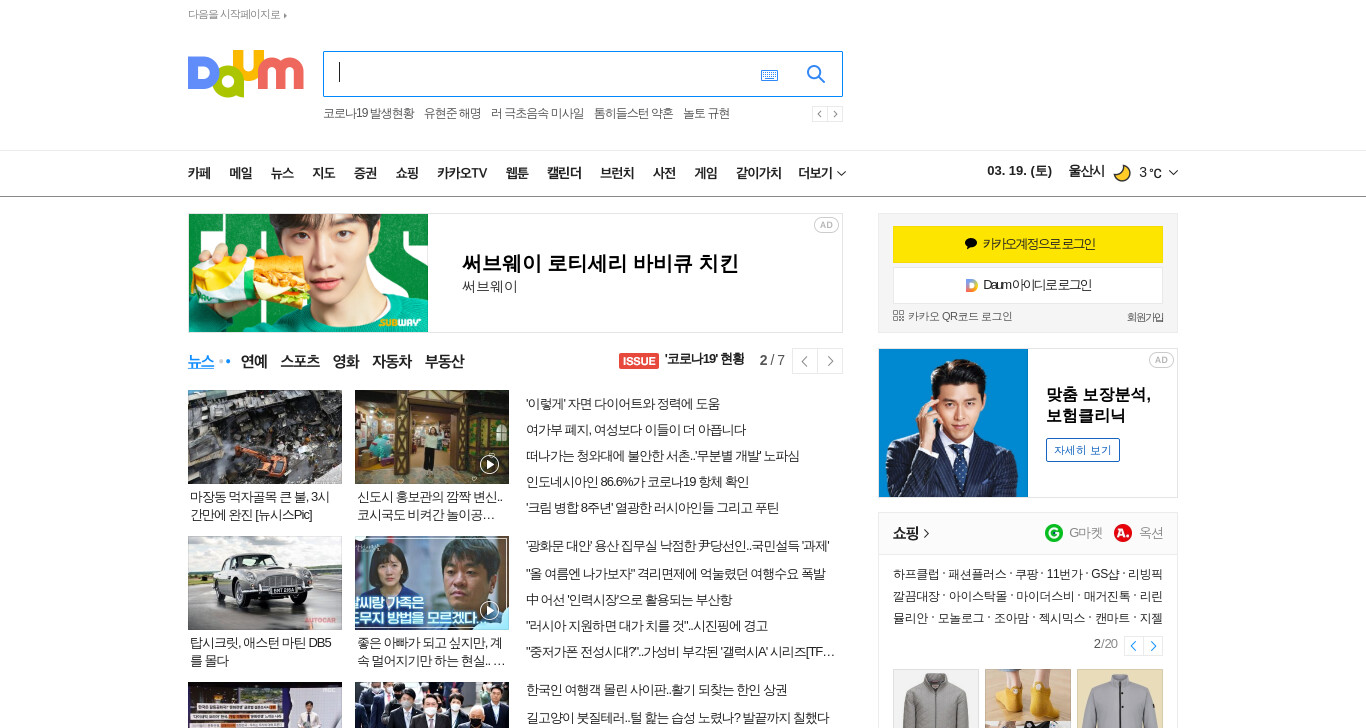This screenshot has height=728, width=1366.
Task: Open 뉴스 from the navigation bar
Action: point(282,173)
